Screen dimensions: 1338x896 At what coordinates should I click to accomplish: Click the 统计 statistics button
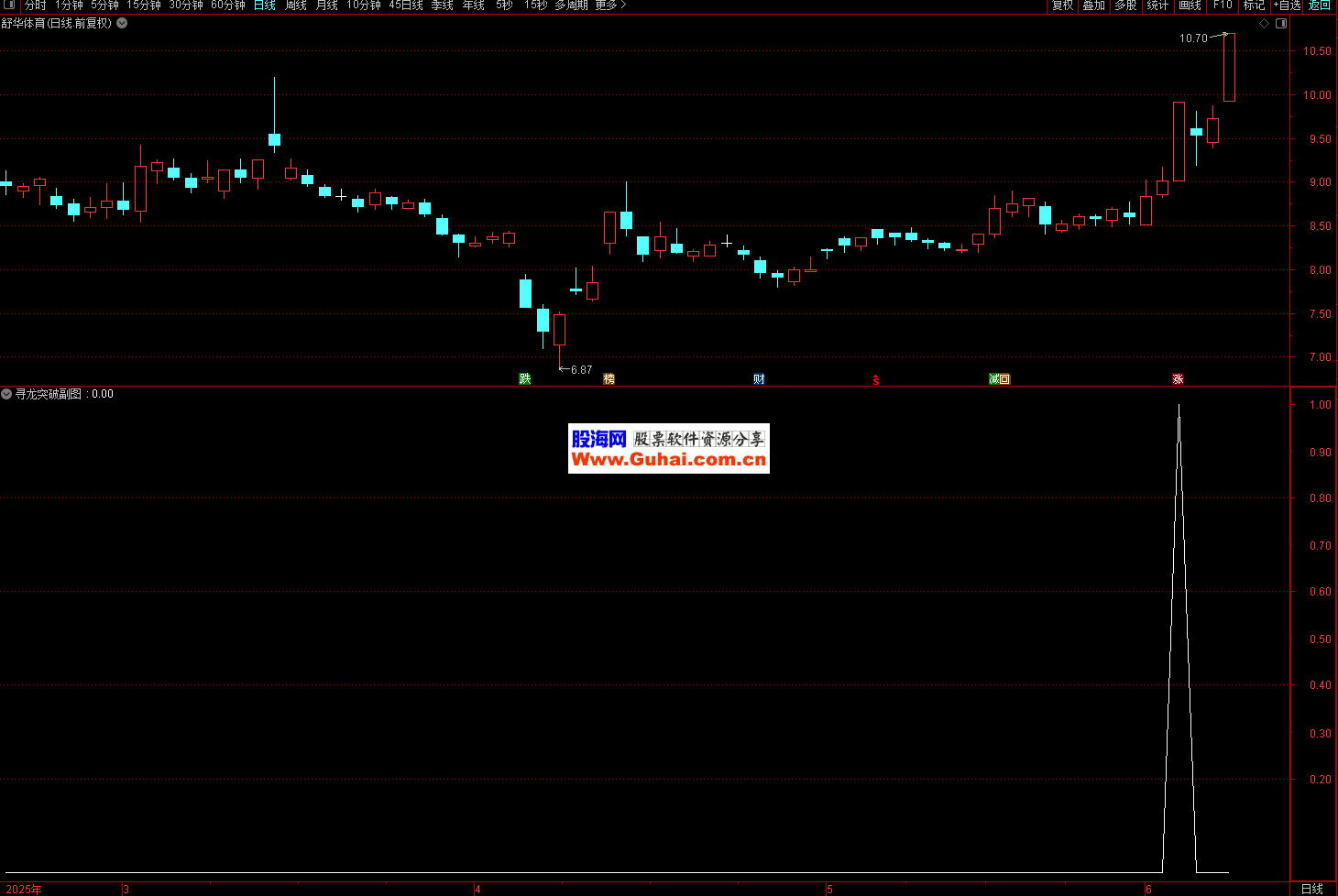[1157, 5]
